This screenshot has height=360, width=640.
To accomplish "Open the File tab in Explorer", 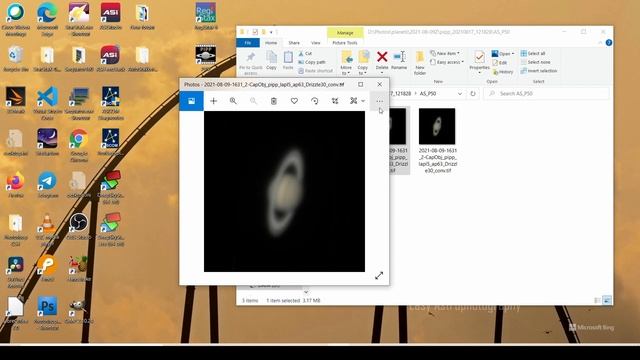I will pyautogui.click(x=248, y=42).
